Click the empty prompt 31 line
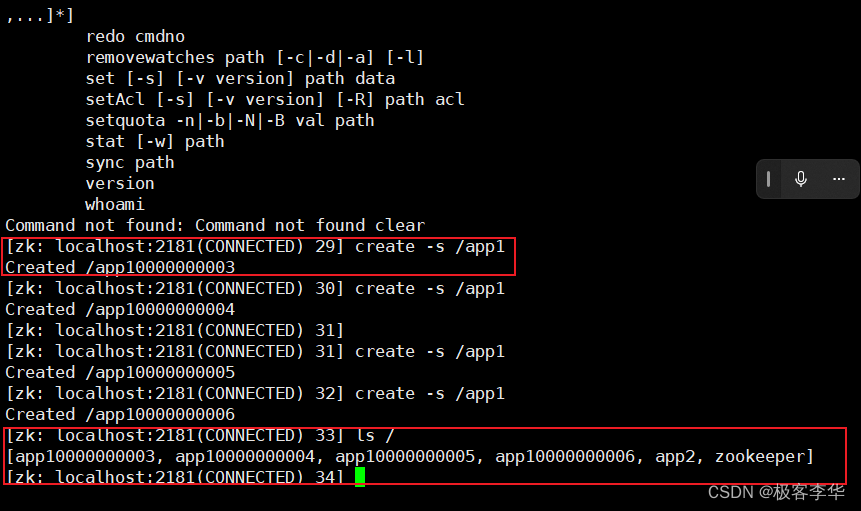861x511 pixels. click(x=175, y=330)
